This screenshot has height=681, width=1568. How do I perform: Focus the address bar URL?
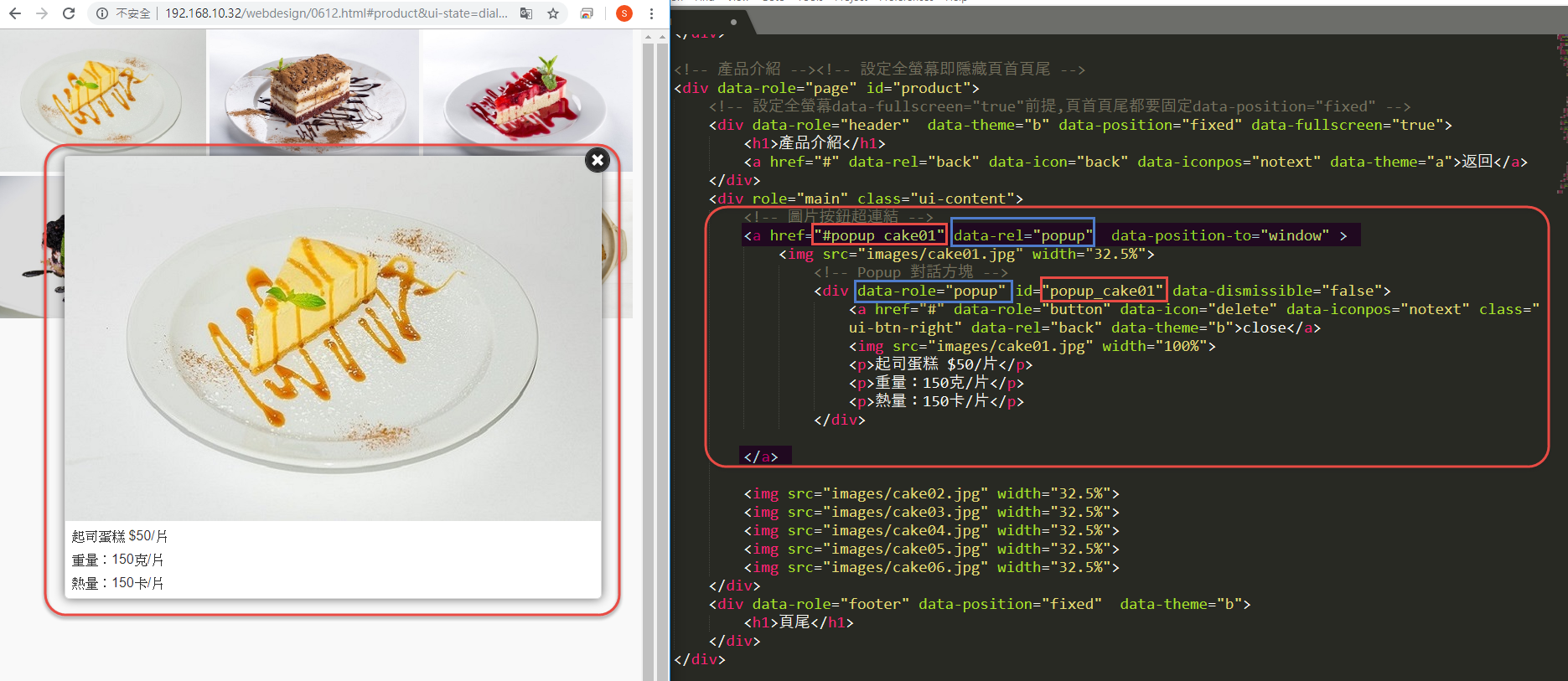335,13
